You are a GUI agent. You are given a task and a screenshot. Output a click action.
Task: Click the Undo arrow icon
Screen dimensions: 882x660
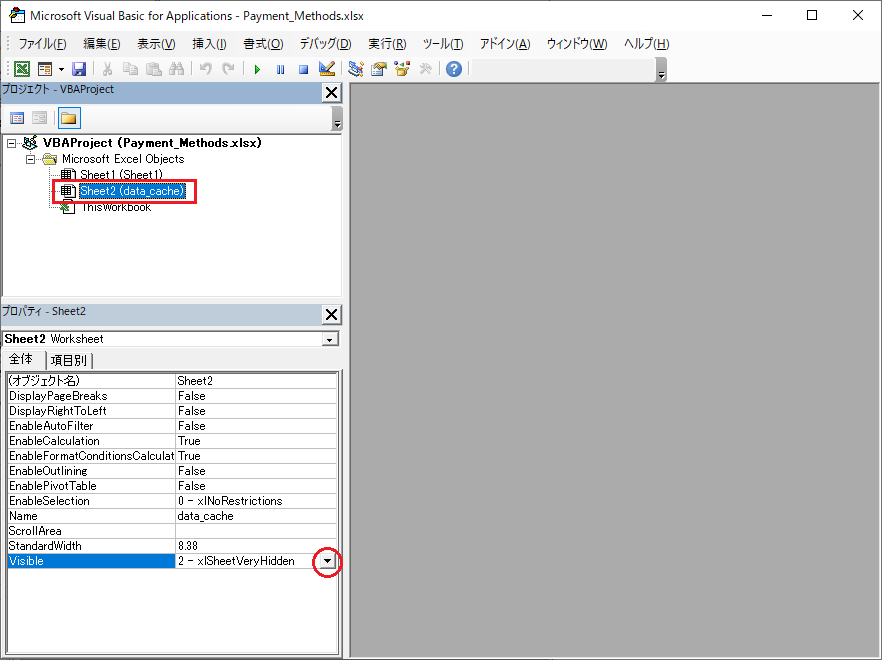(x=205, y=69)
